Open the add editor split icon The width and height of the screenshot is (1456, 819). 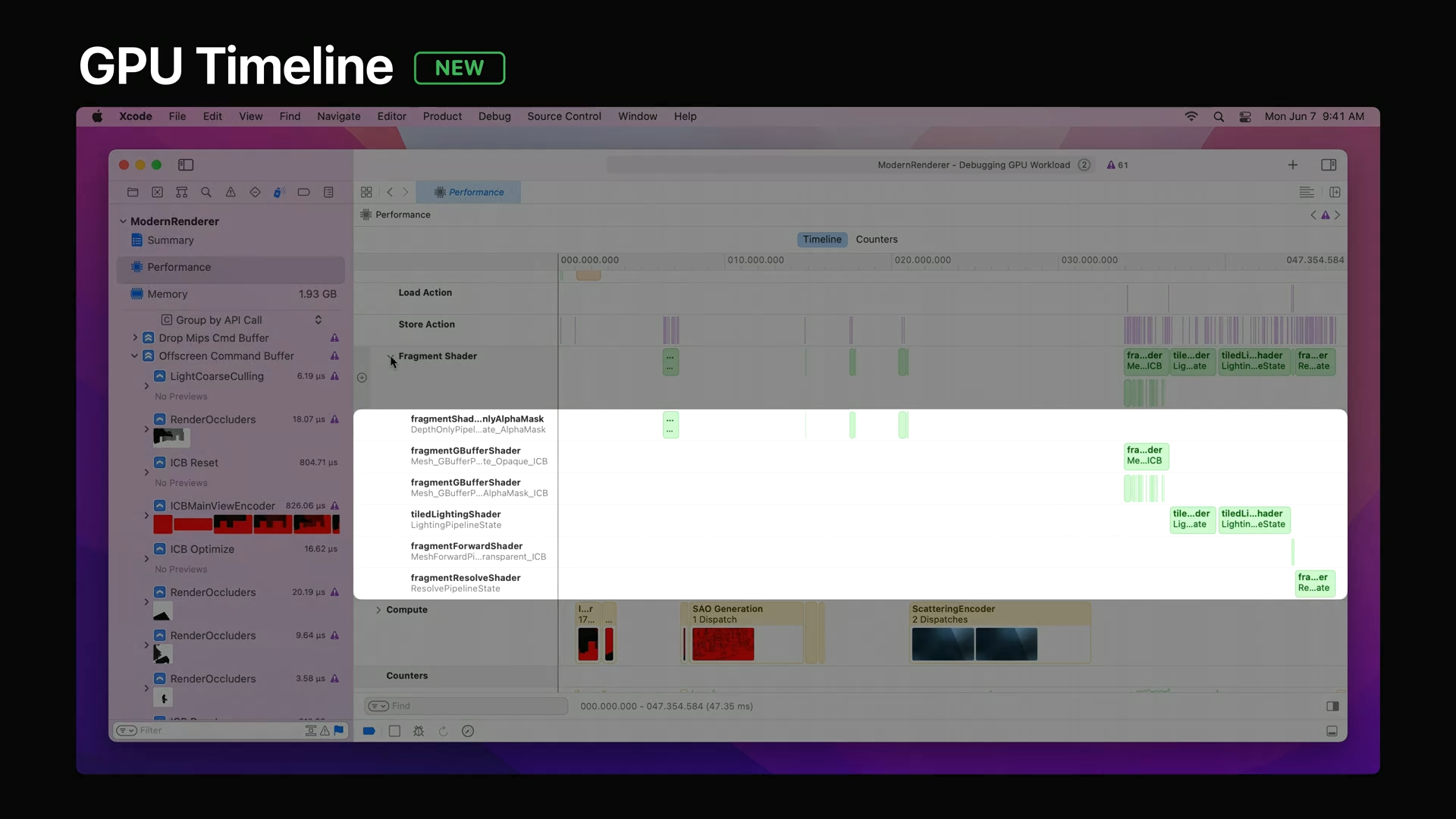coord(1335,193)
